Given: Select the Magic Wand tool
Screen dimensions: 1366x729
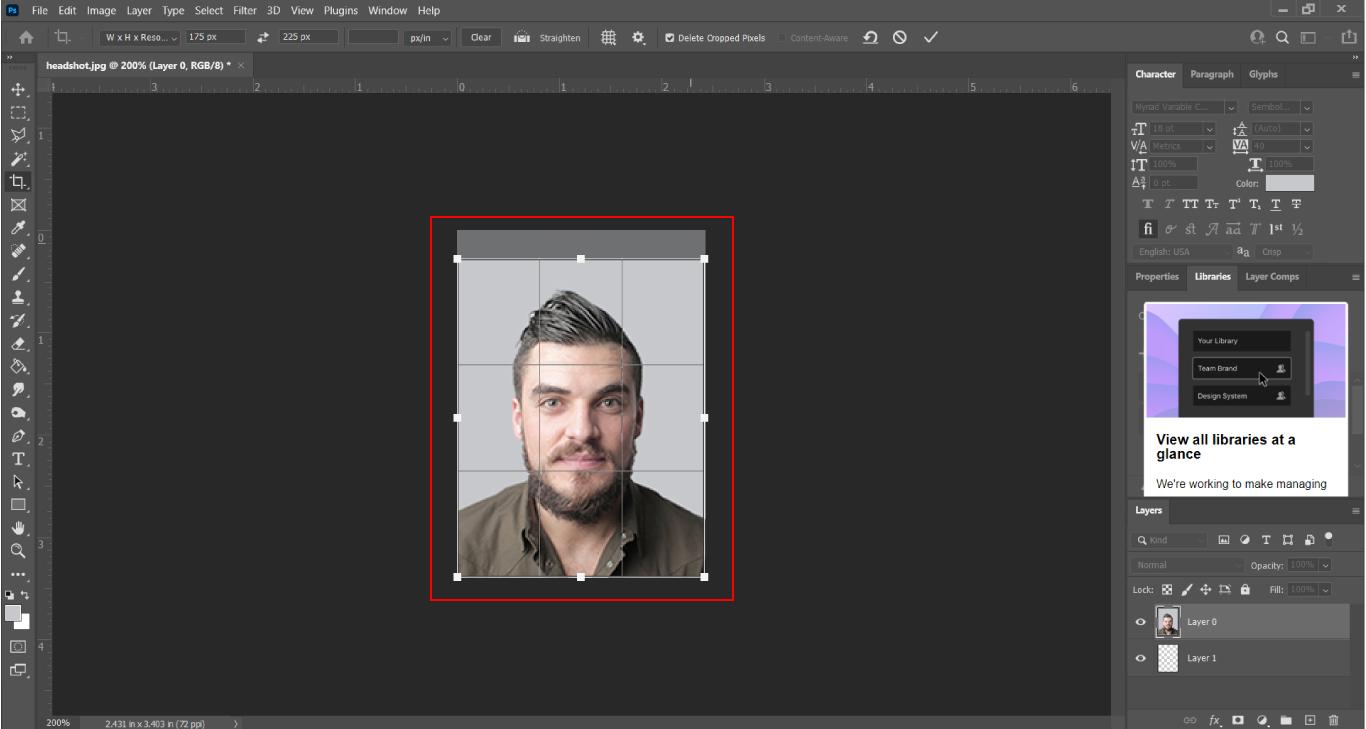Looking at the screenshot, I should (x=18, y=158).
